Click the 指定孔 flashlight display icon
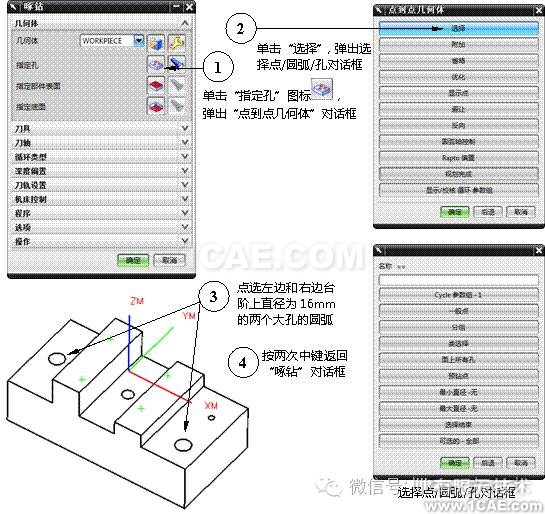 (177, 64)
